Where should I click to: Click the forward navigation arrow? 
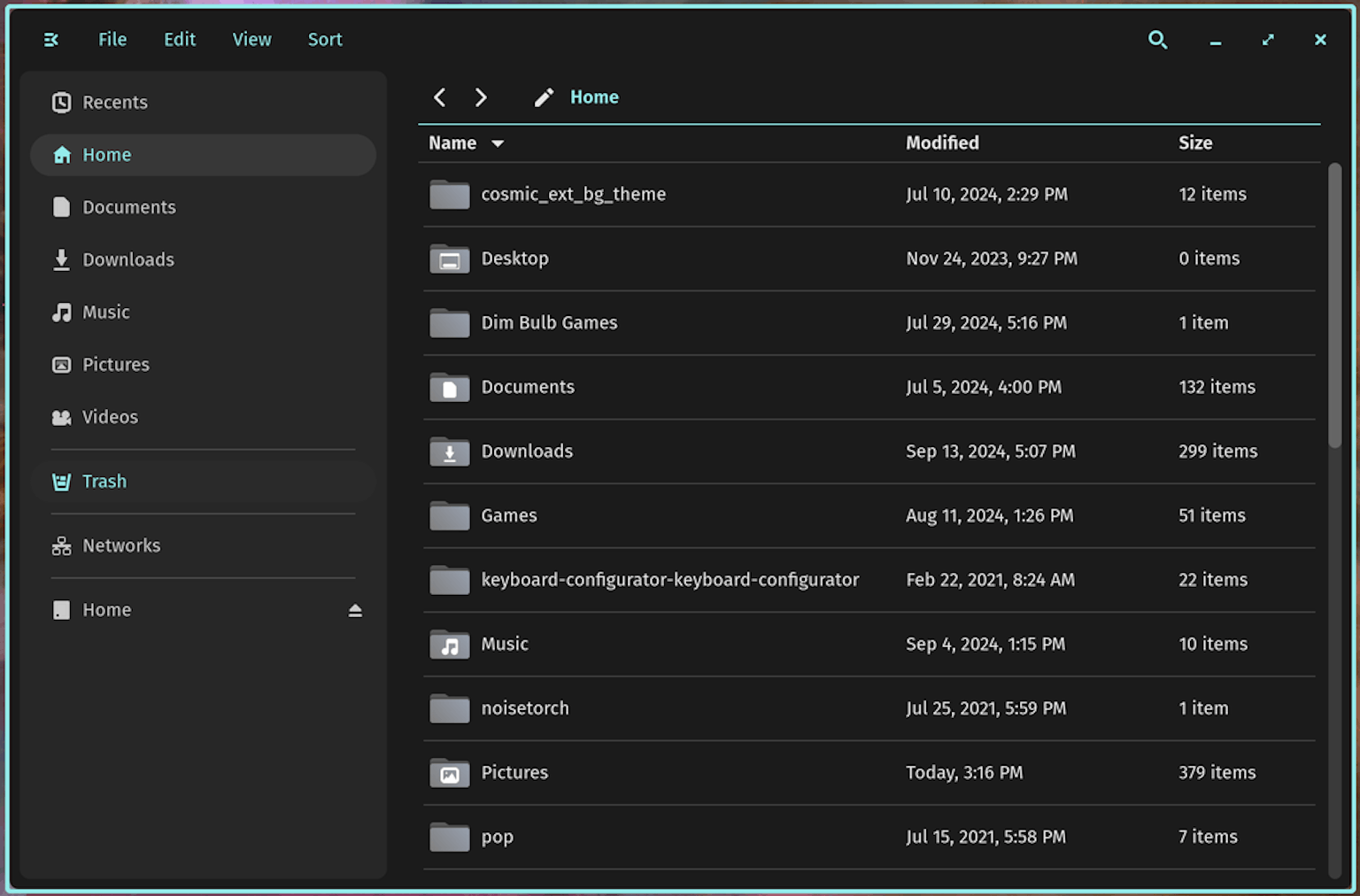click(481, 97)
